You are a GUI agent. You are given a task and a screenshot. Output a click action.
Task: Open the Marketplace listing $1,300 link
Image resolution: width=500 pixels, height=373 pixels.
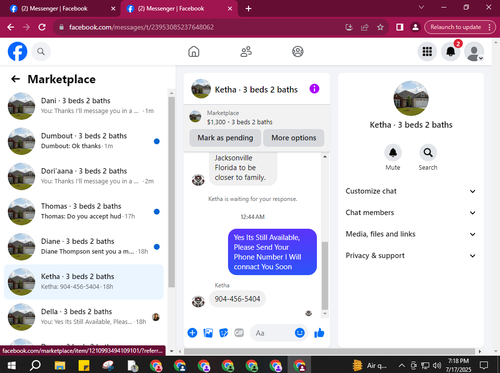[x=240, y=122]
